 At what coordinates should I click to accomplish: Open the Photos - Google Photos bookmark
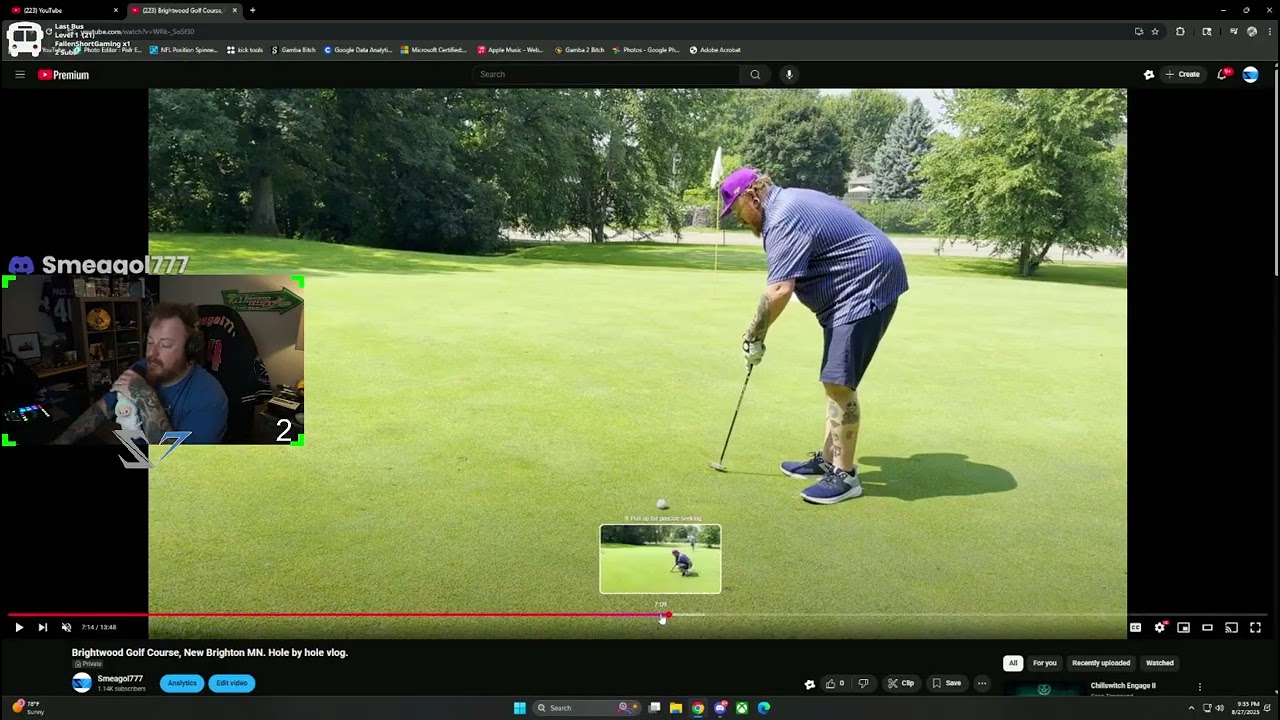click(645, 50)
